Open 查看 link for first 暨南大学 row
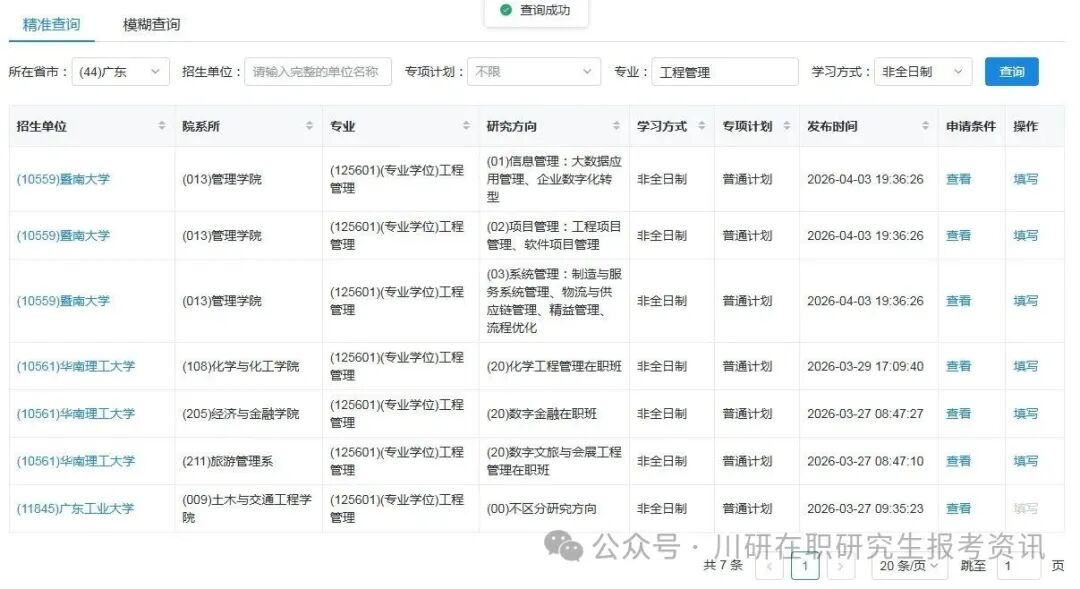This screenshot has height=589, width=1080. coord(958,178)
